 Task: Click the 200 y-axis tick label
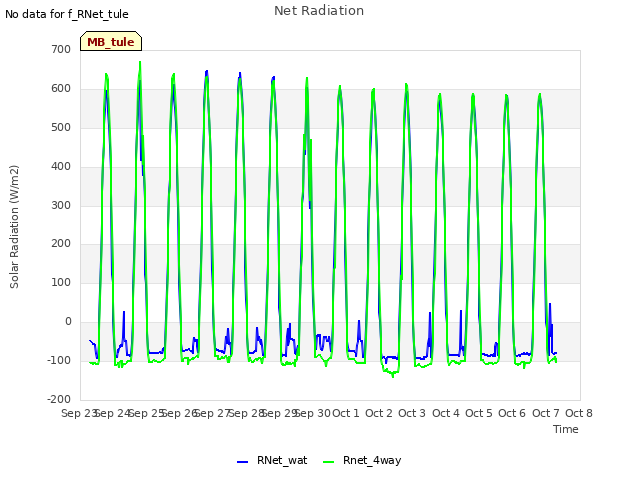click(61, 244)
